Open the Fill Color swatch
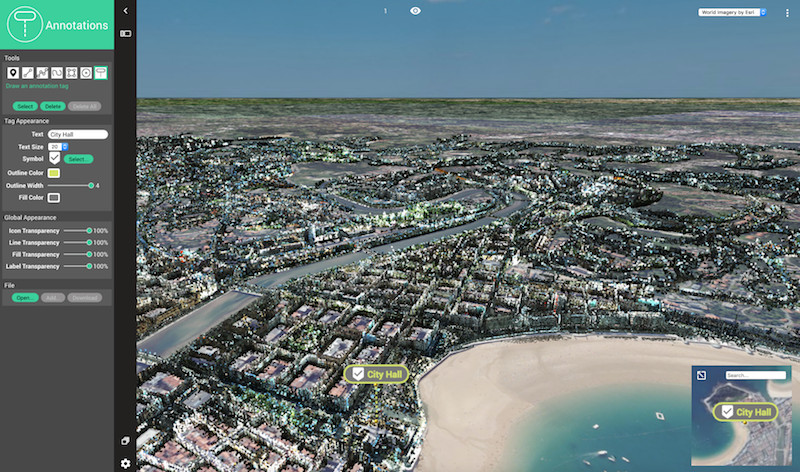800x472 pixels. click(x=54, y=197)
